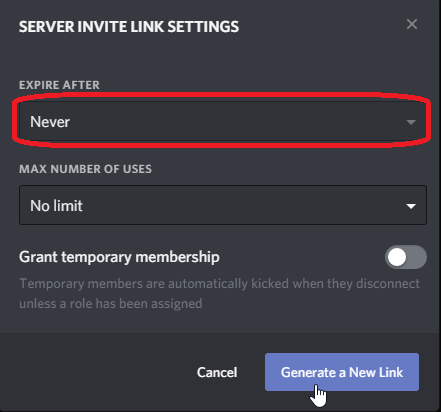Image resolution: width=441 pixels, height=412 pixels.
Task: Close the Server Invite Link Settings dialog
Action: [412, 24]
